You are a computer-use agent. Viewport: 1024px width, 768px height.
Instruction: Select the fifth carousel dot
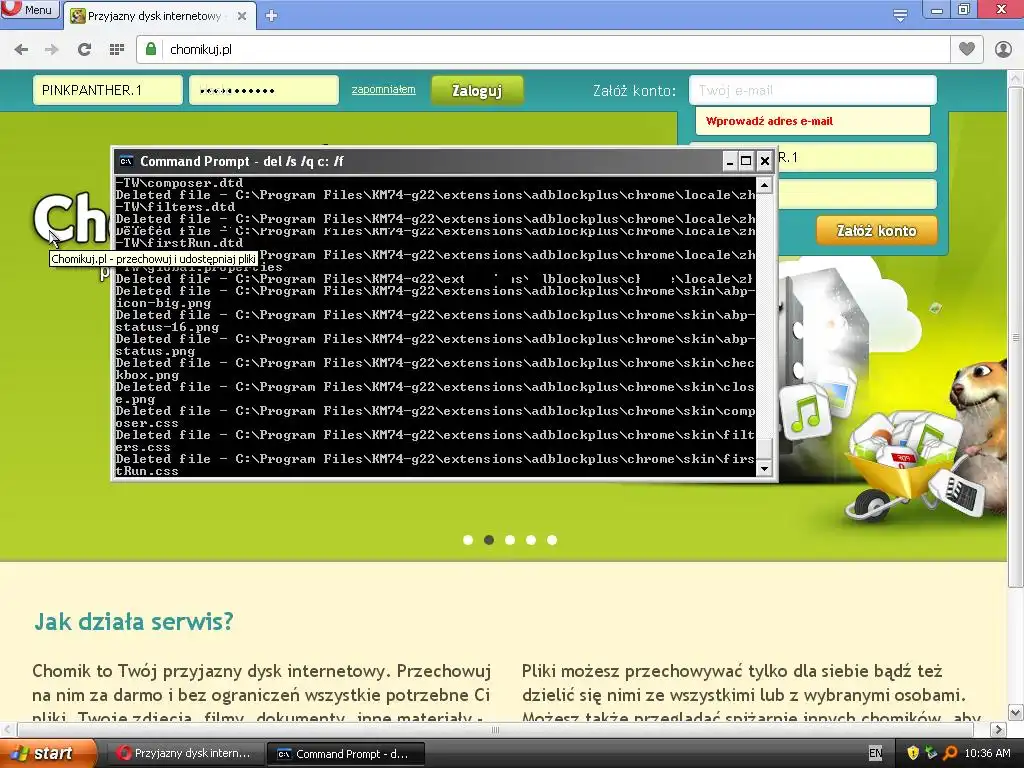[x=552, y=540]
